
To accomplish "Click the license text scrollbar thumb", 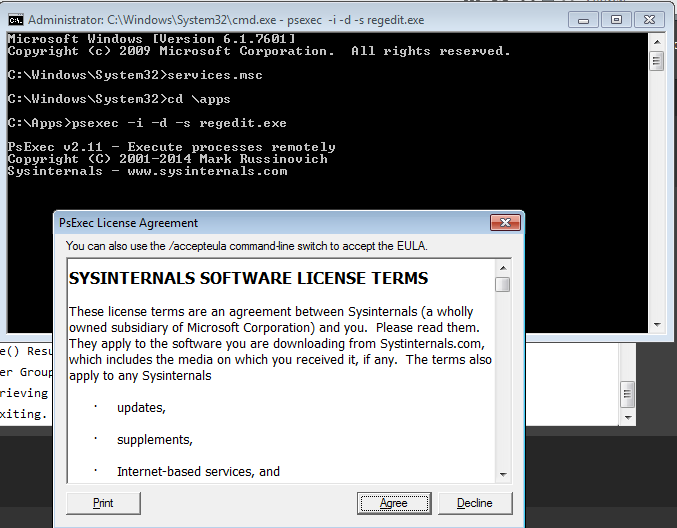I will click(503, 285).
